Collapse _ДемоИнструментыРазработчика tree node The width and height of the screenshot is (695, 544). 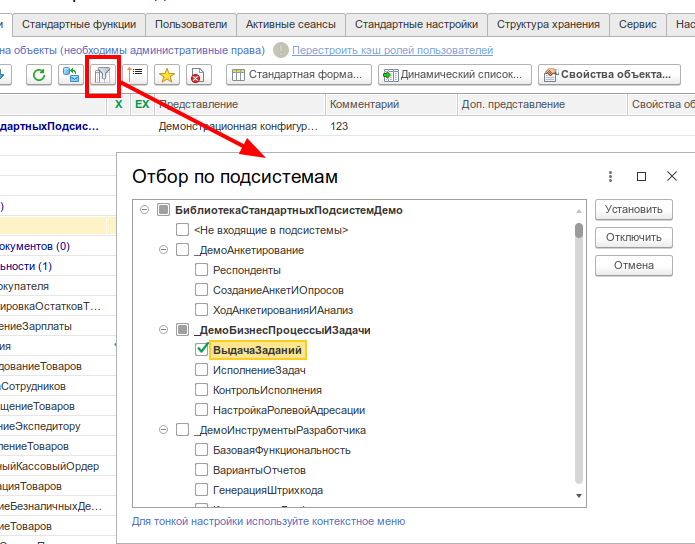[164, 430]
